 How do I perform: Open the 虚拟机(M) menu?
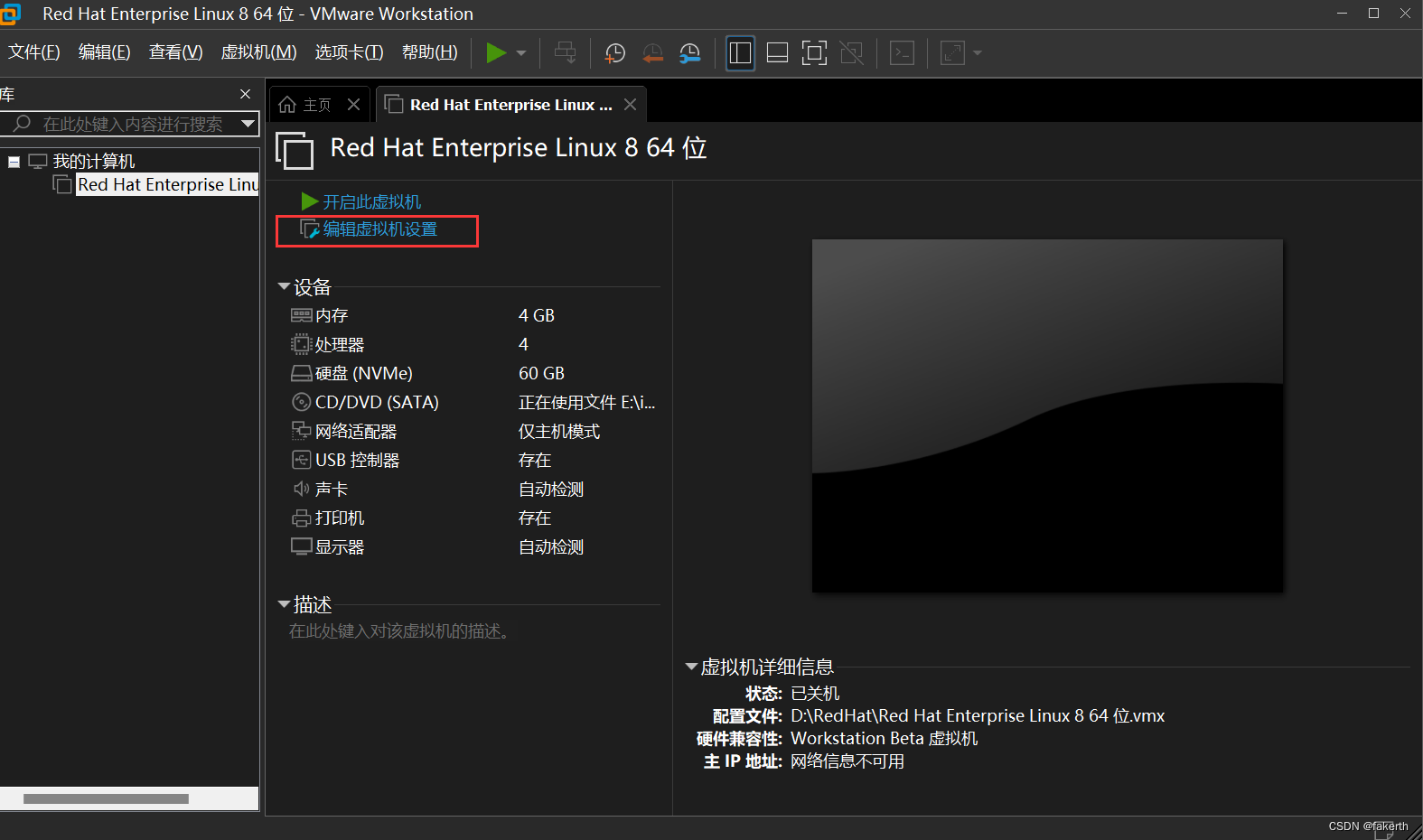tap(259, 52)
